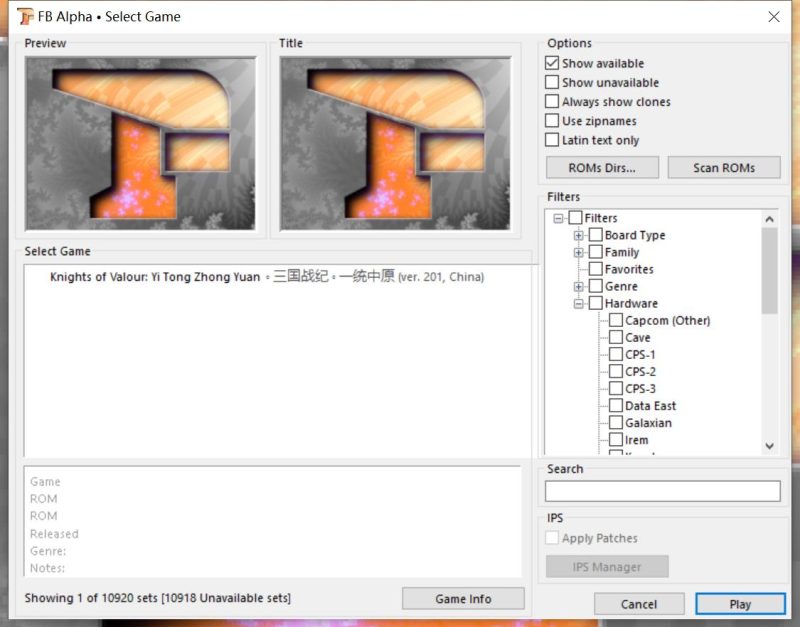Click the filter tree scrollbar thumb

point(769,271)
